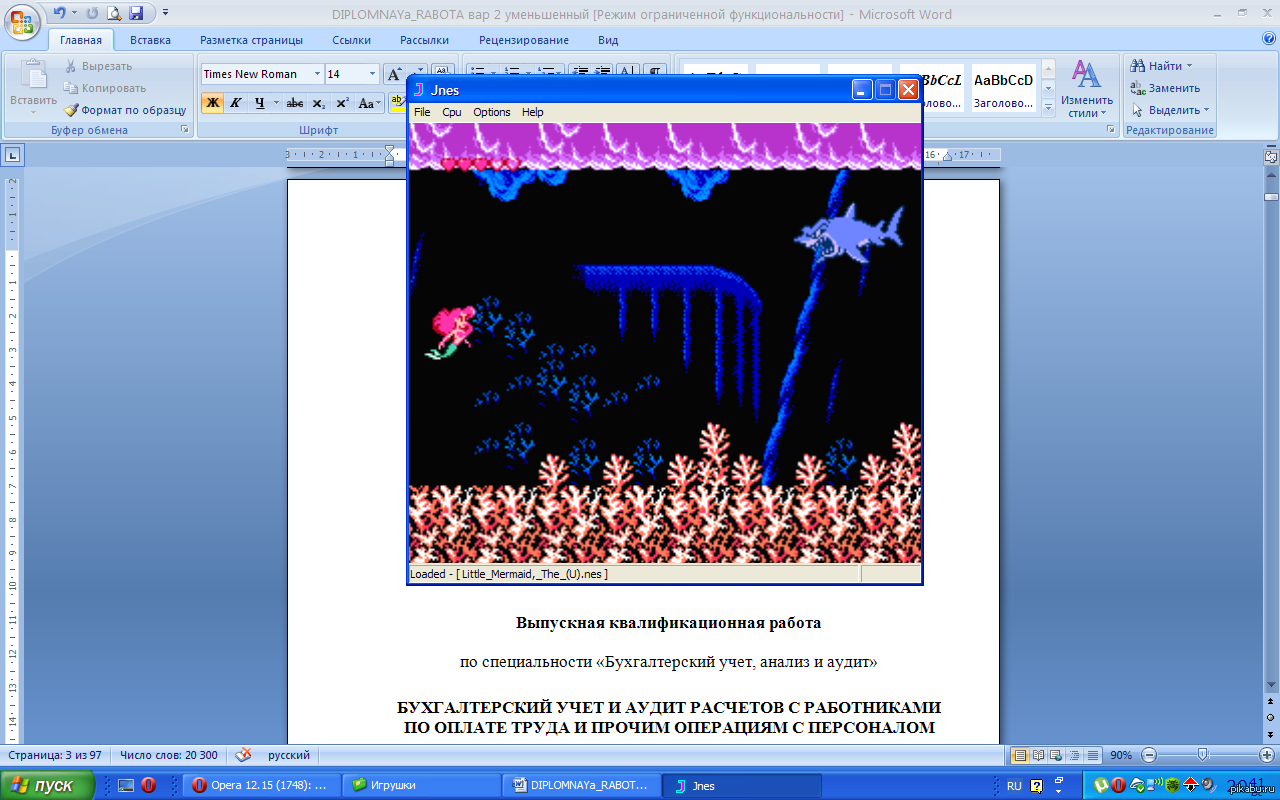Switch to Draft view icon in status bar

(x=1092, y=755)
